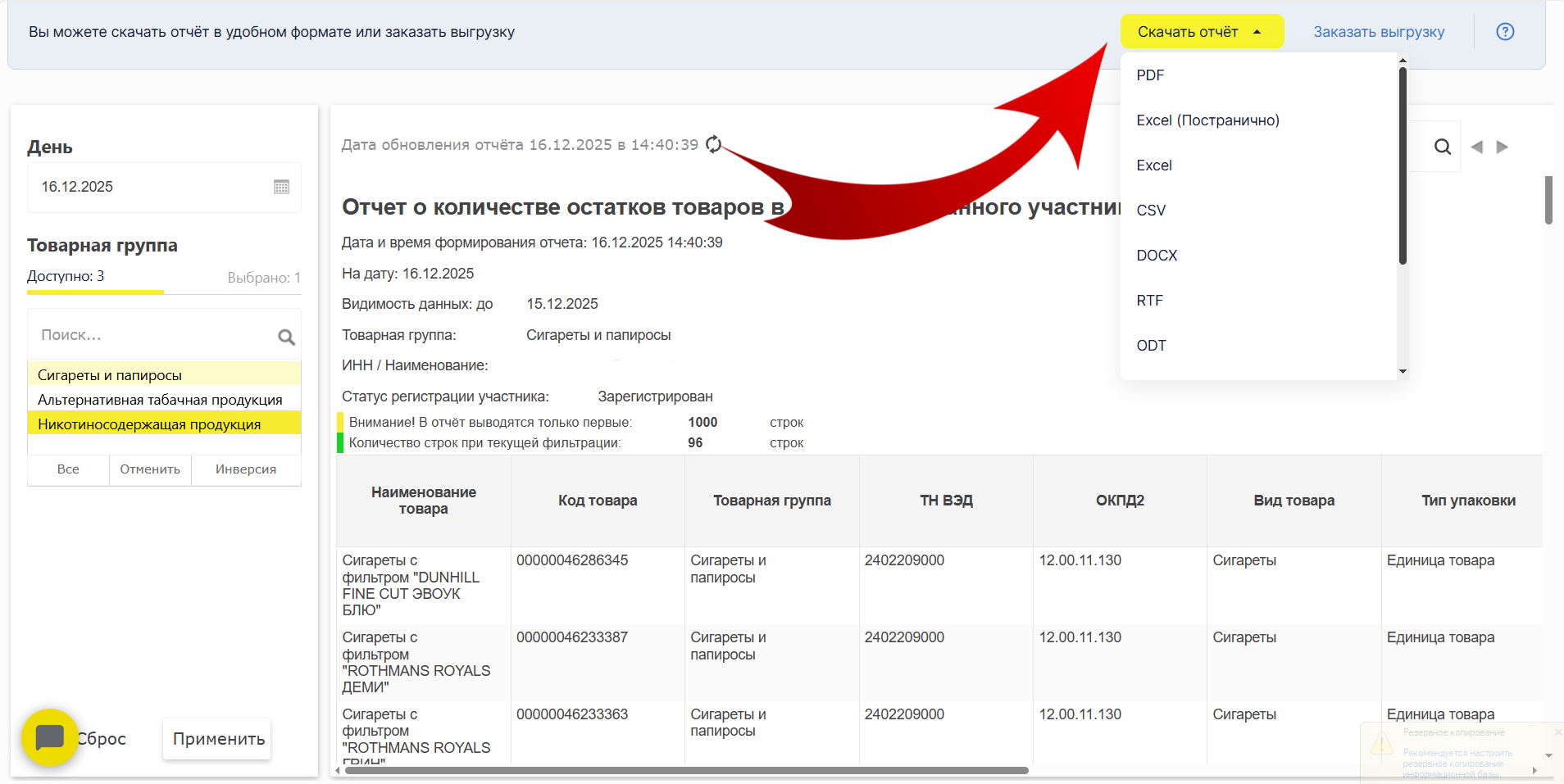Click the Применить button
The height and width of the screenshot is (784, 1564).
click(218, 739)
